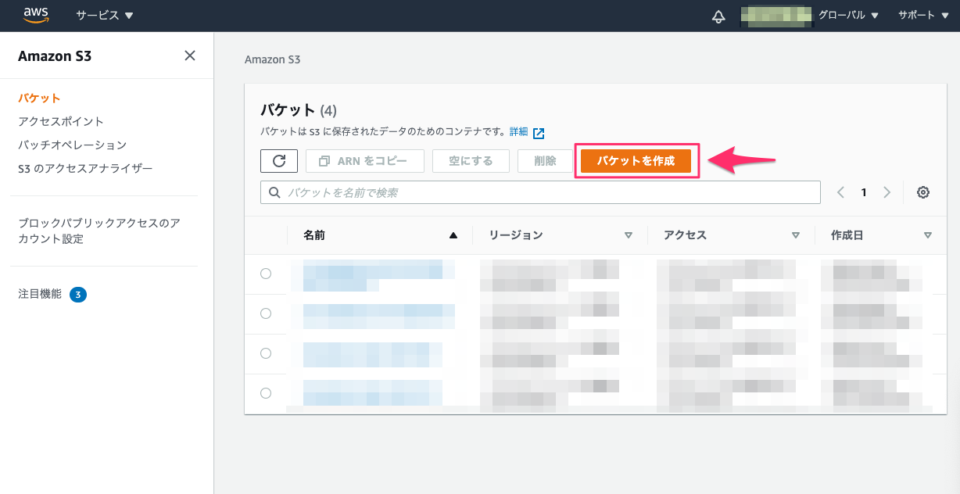Open バッチオペレーション in the sidebar
Screen dimensions: 960x494
click(x=72, y=144)
